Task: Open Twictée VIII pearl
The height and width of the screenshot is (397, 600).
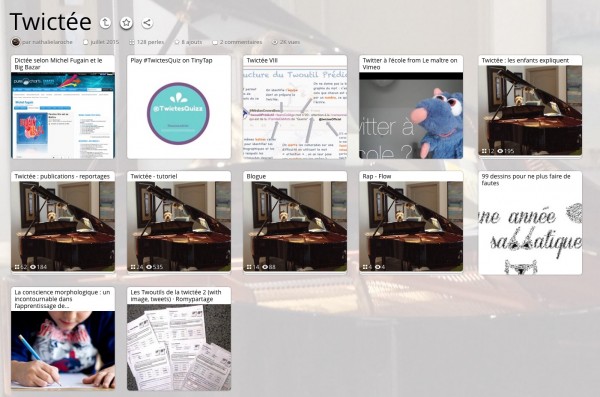Action: coord(295,107)
